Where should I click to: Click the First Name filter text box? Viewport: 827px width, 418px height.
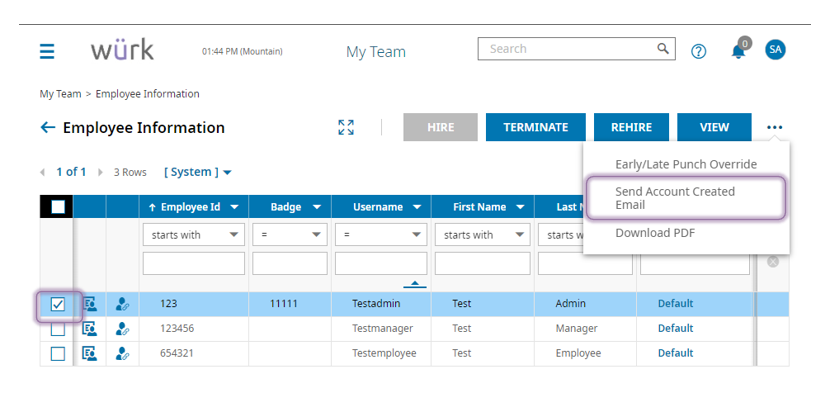coord(483,263)
